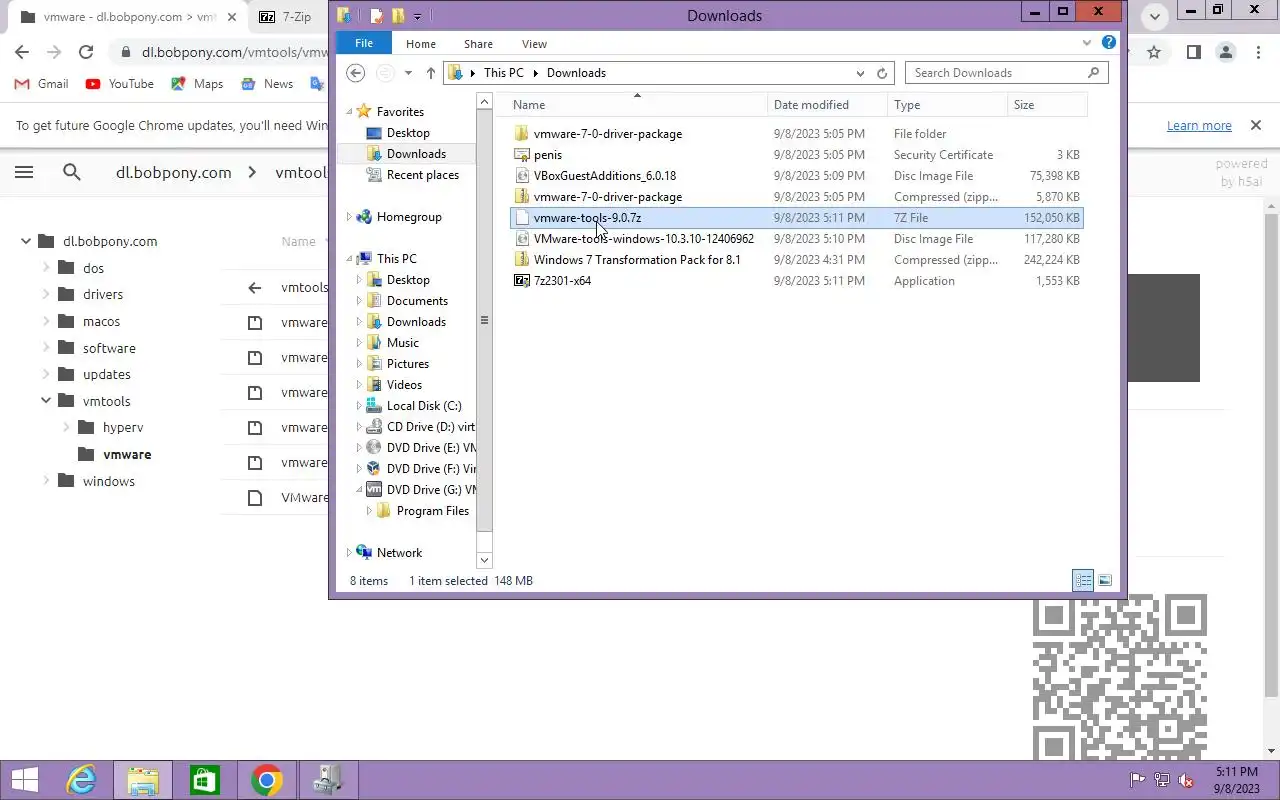1280x800 pixels.
Task: Select the Security Certificate file row
Action: coord(796,155)
